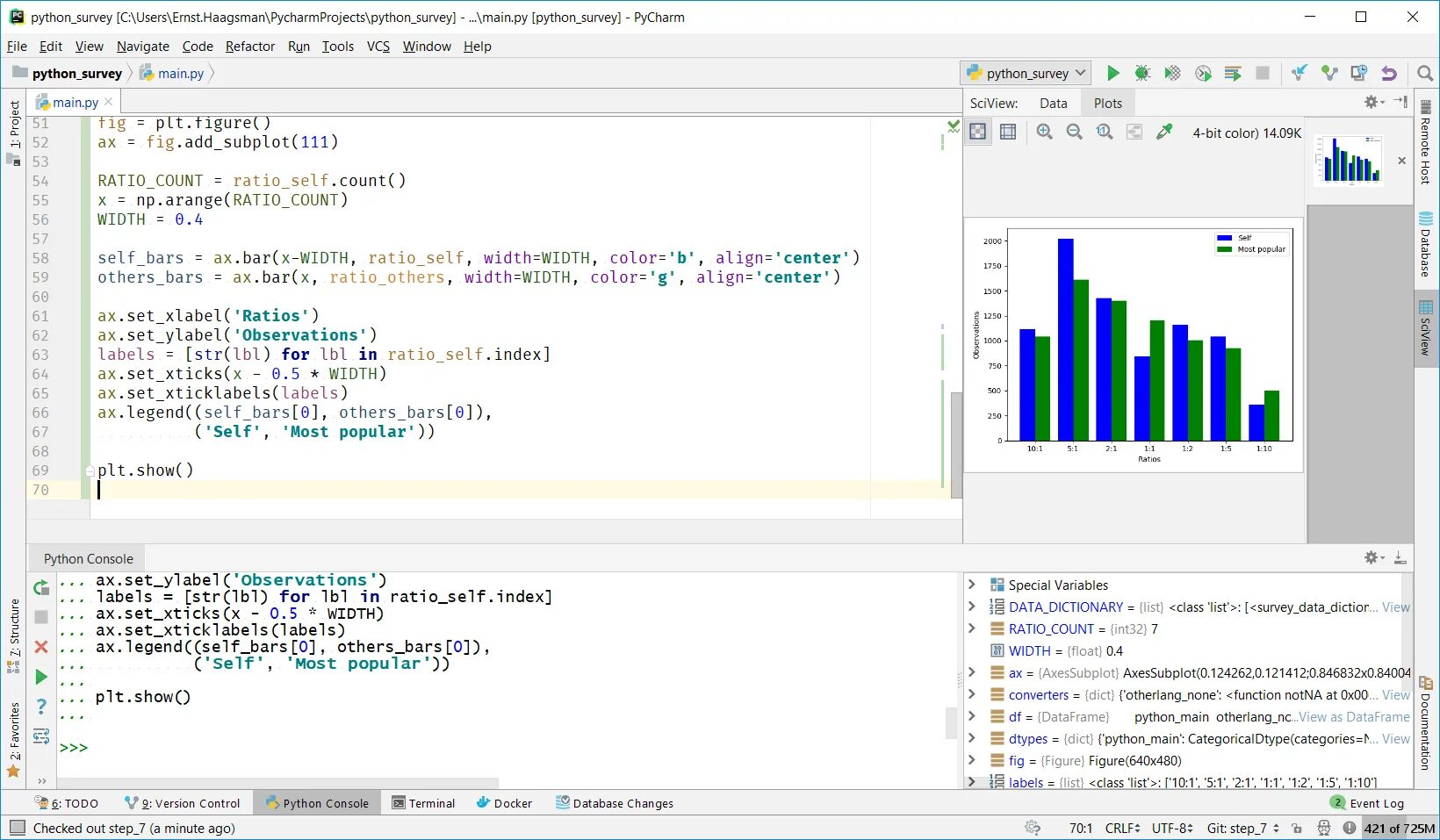Open the VCS menu
Screen dimensions: 1440x840
coord(378,47)
